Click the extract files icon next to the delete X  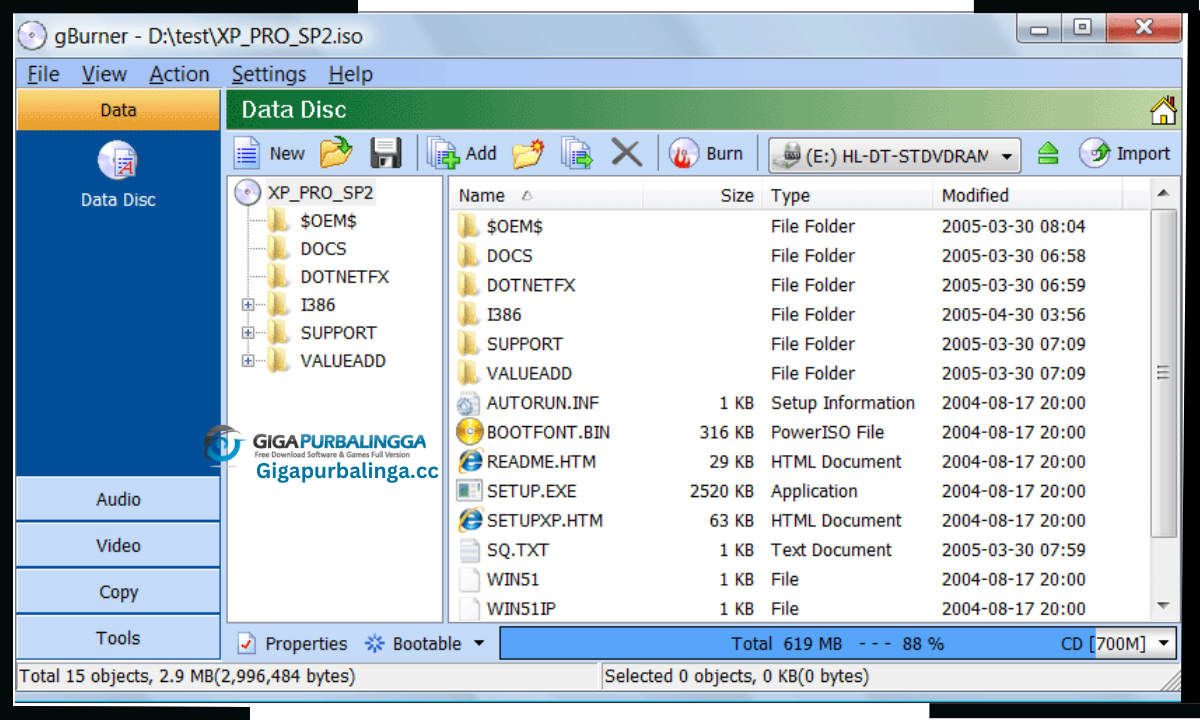point(577,153)
